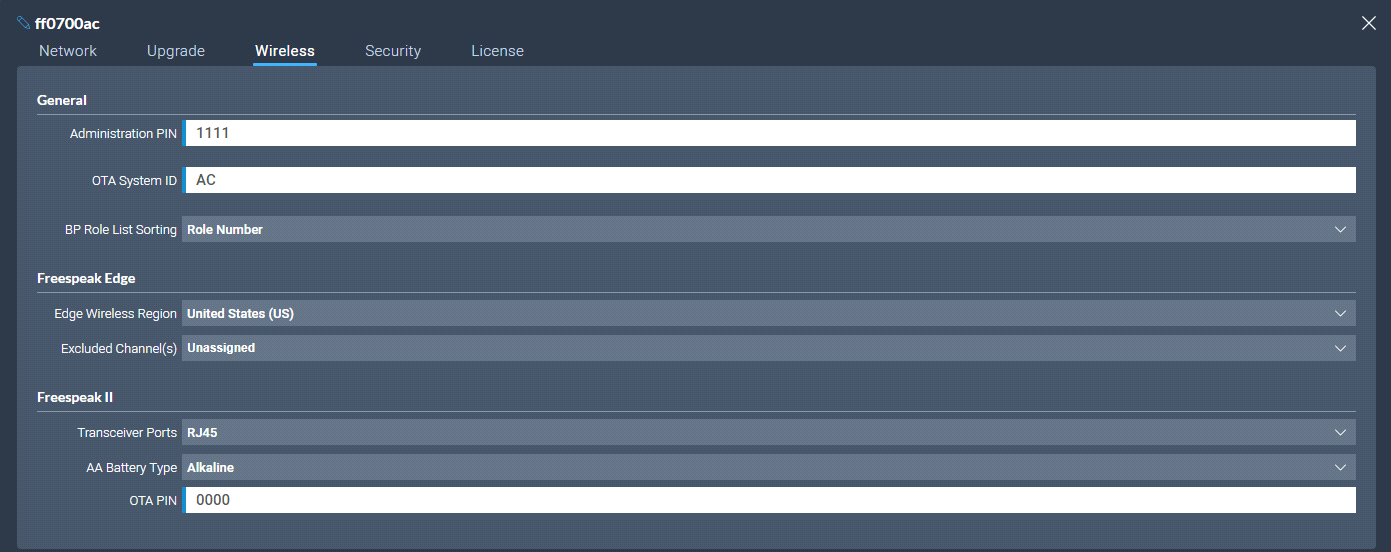The height and width of the screenshot is (552, 1391).
Task: Click the chevron arrow on Role Number row
Action: 1341,229
